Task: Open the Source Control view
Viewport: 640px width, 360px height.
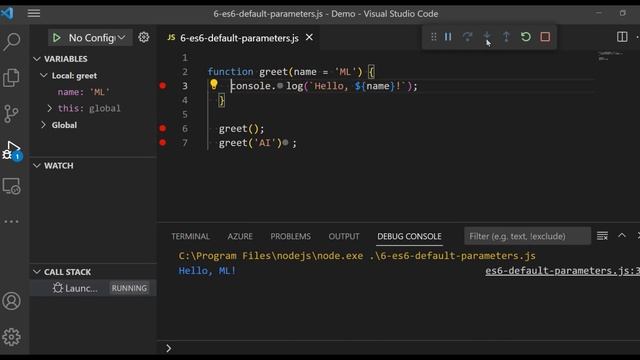Action: pos(11,113)
